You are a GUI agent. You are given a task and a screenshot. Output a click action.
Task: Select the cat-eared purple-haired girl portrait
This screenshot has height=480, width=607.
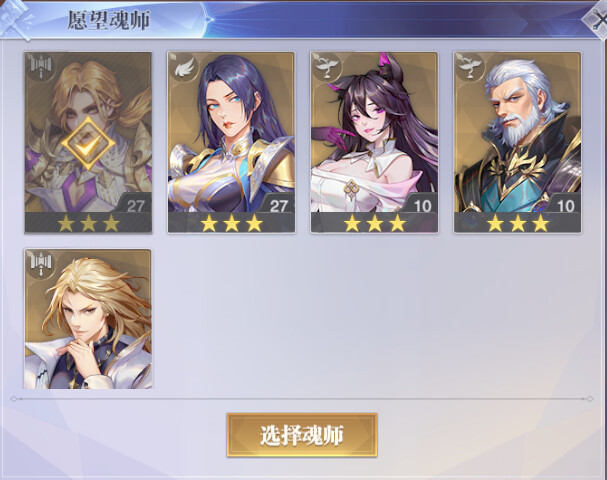(374, 142)
